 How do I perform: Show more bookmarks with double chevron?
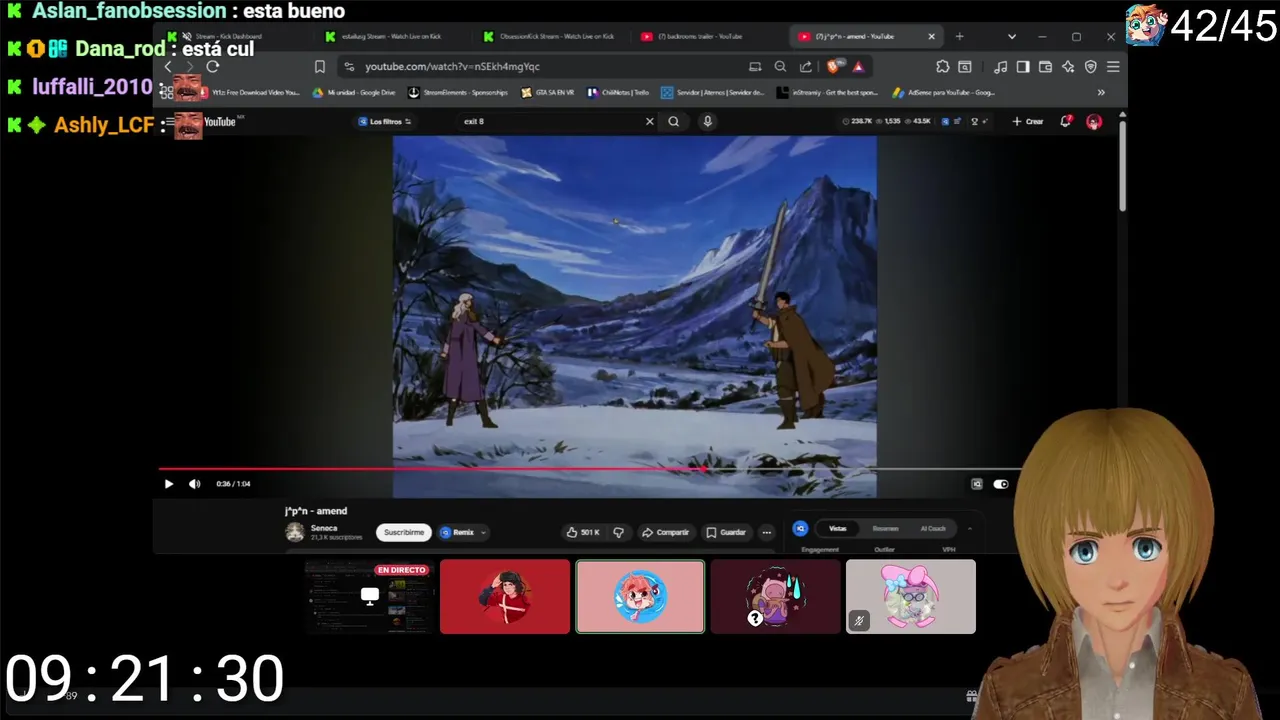[1101, 92]
